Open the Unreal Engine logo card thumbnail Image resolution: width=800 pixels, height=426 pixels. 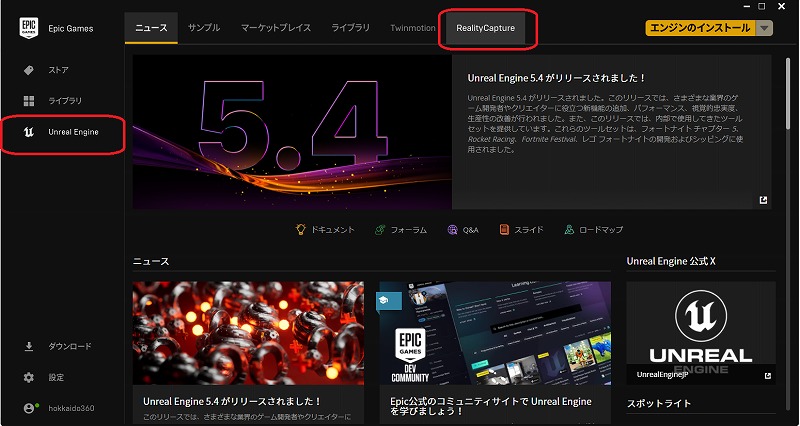click(x=701, y=333)
